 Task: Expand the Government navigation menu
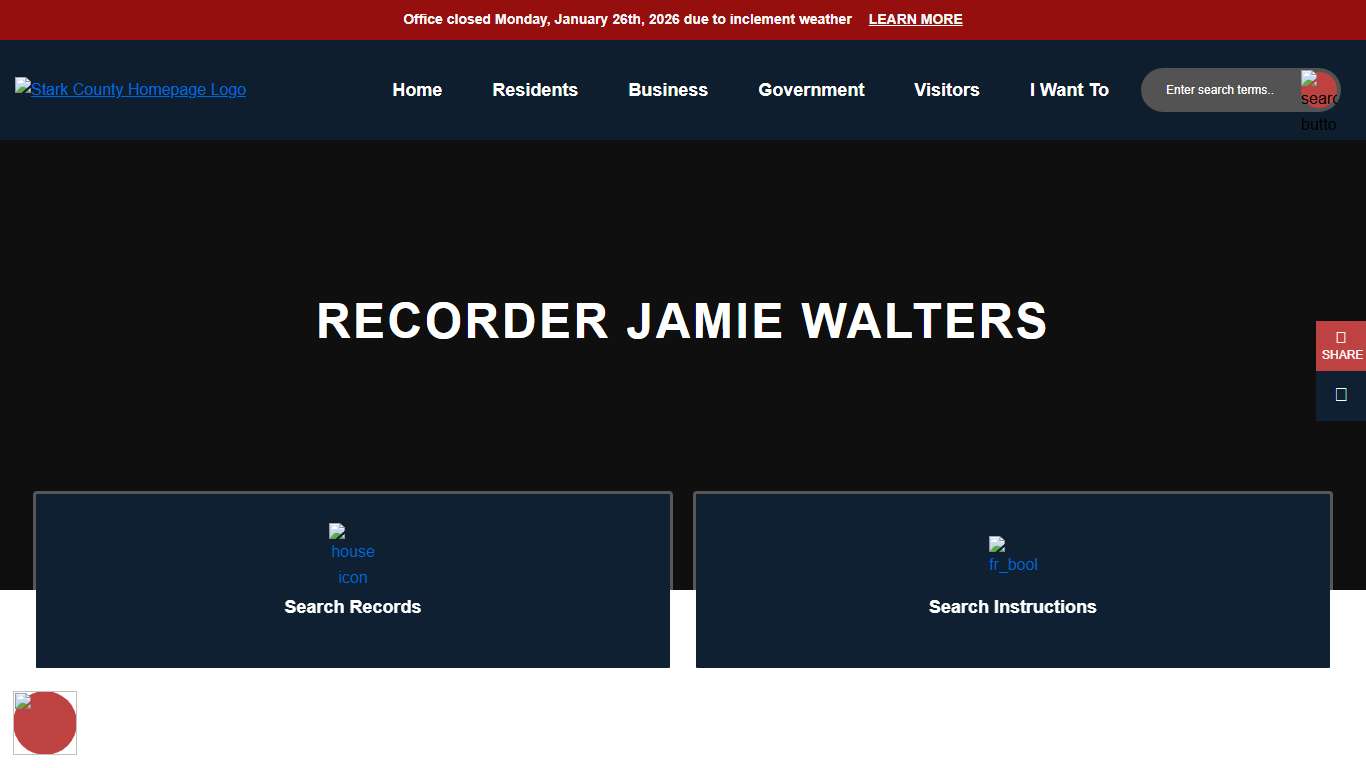811,90
